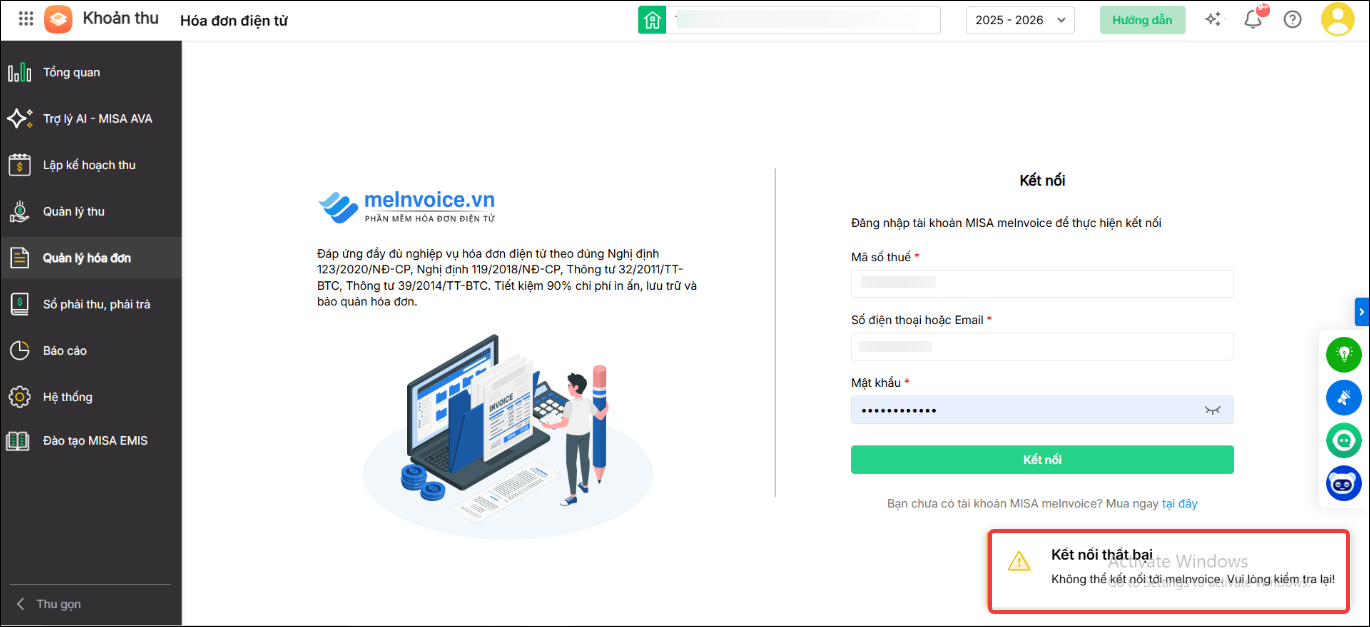Click the Đào tạo MISA EMIS book icon
The height and width of the screenshot is (627, 1370).
click(x=19, y=441)
